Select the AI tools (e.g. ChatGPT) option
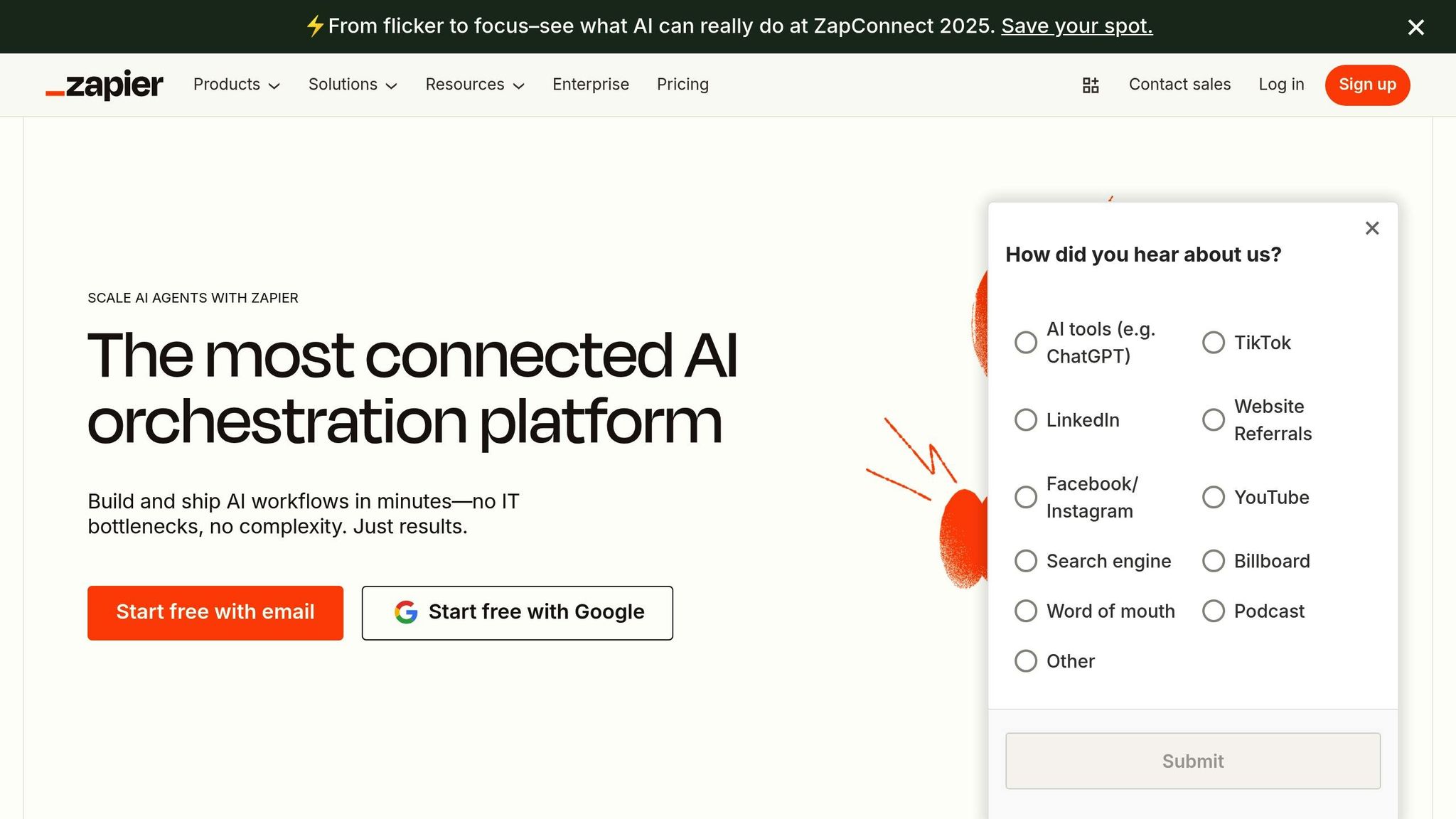The image size is (1456, 819). [1026, 343]
